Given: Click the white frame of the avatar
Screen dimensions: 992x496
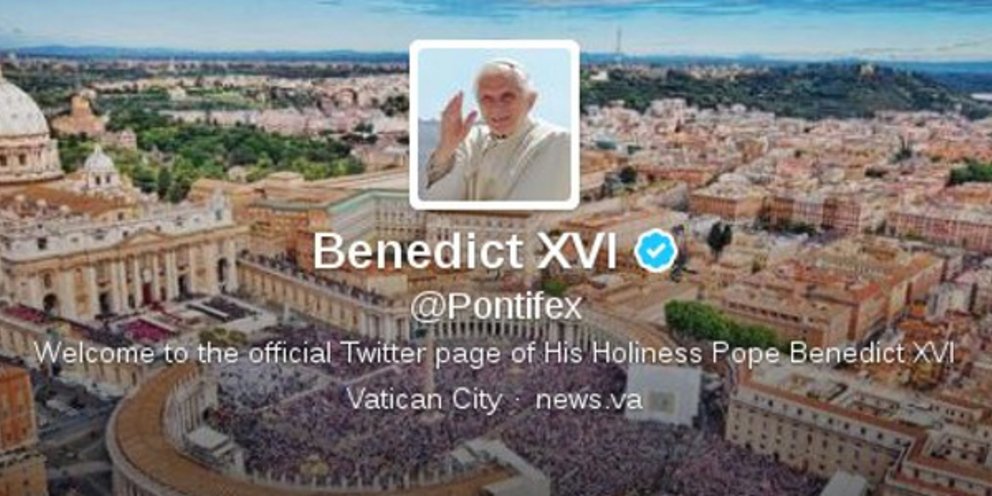Looking at the screenshot, I should coord(494,43).
